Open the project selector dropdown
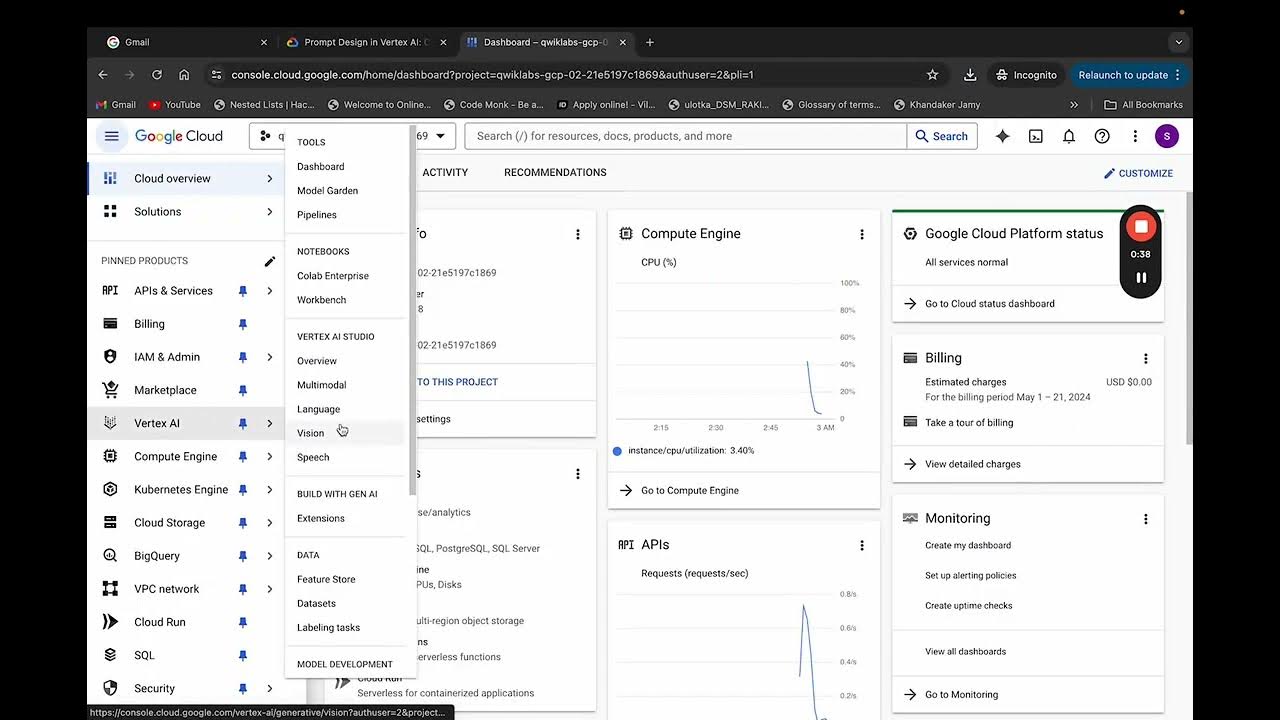Image resolution: width=1280 pixels, height=720 pixels. [440, 136]
